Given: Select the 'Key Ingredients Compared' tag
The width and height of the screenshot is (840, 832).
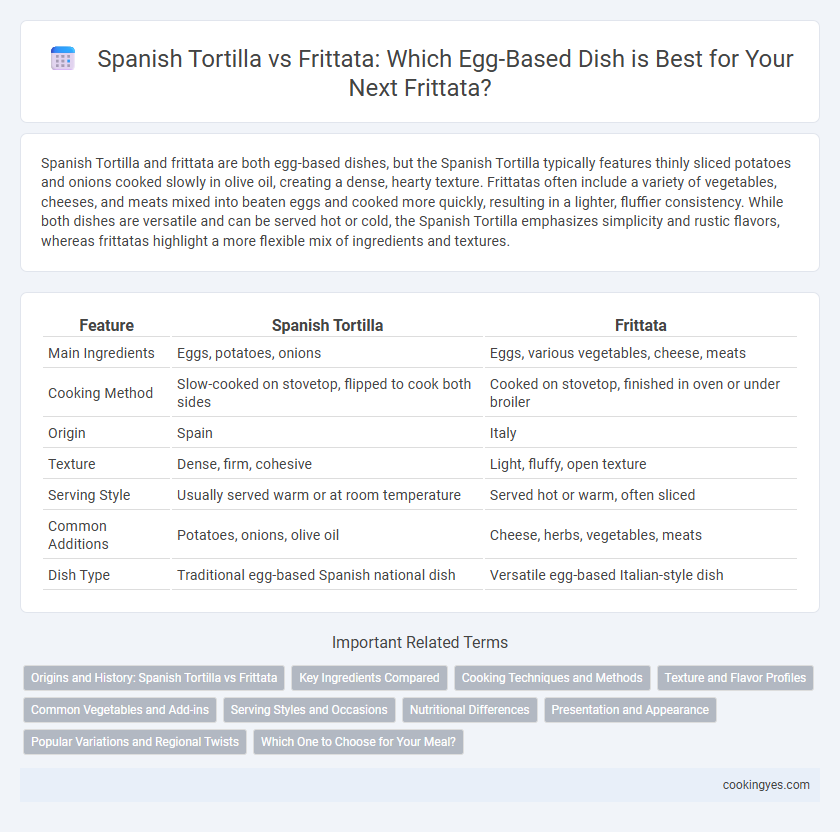Looking at the screenshot, I should (369, 678).
